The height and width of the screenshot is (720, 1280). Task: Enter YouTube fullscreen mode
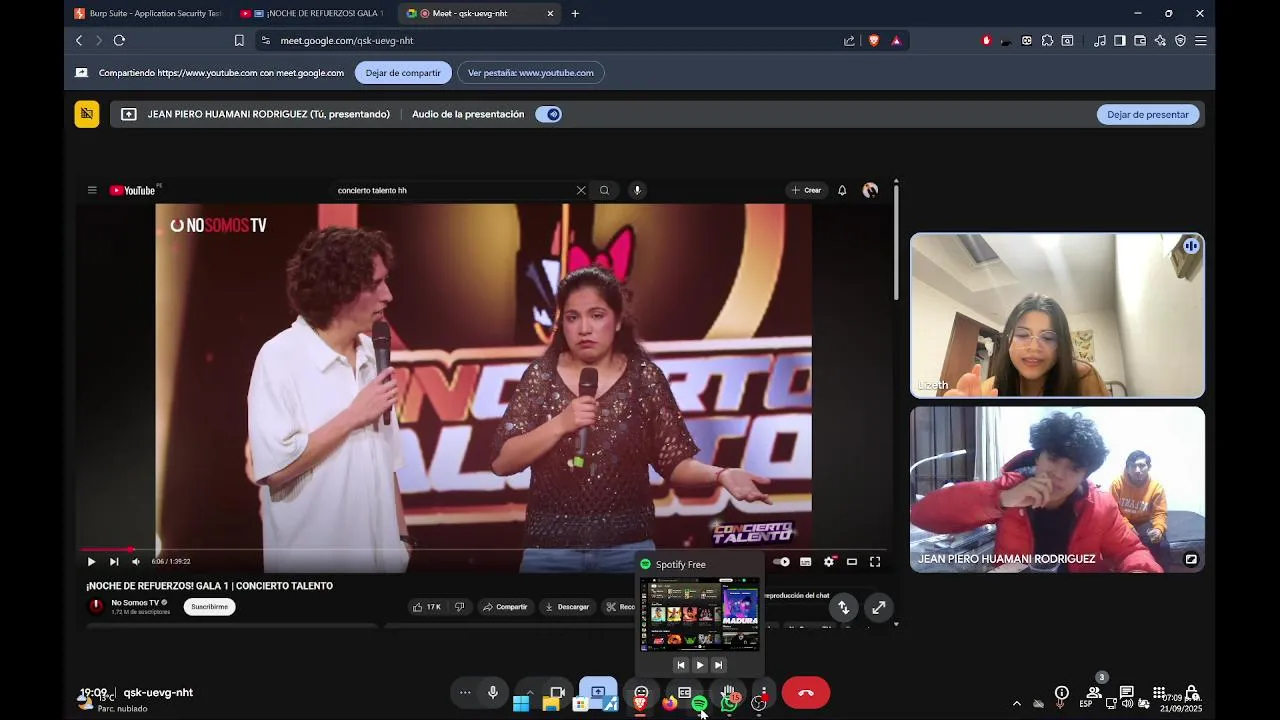[875, 561]
